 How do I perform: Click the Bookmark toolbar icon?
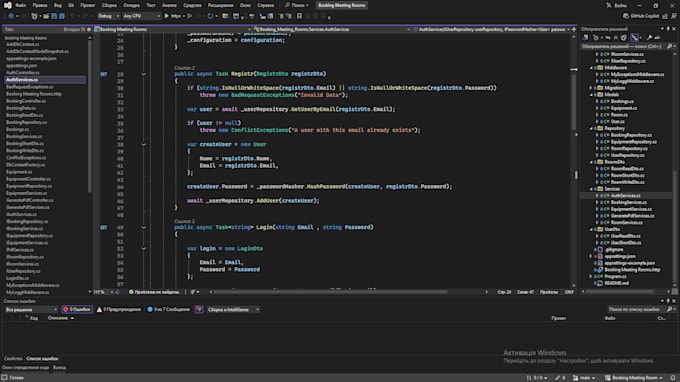click(x=299, y=16)
